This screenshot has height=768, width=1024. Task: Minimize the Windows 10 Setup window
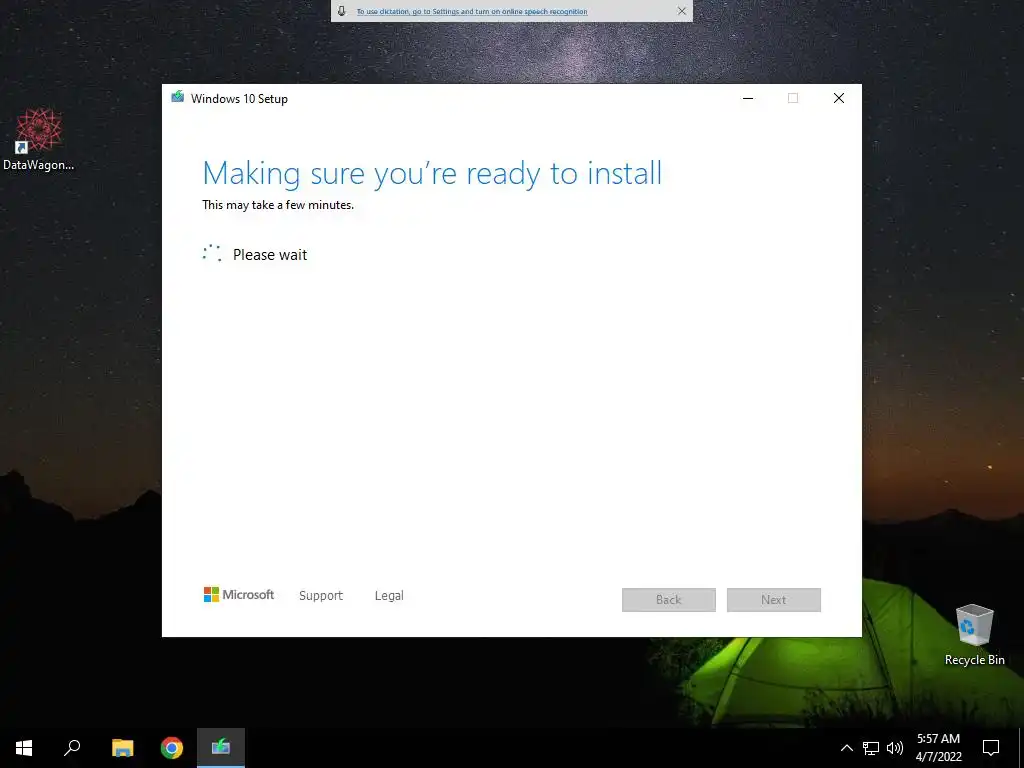tap(748, 98)
